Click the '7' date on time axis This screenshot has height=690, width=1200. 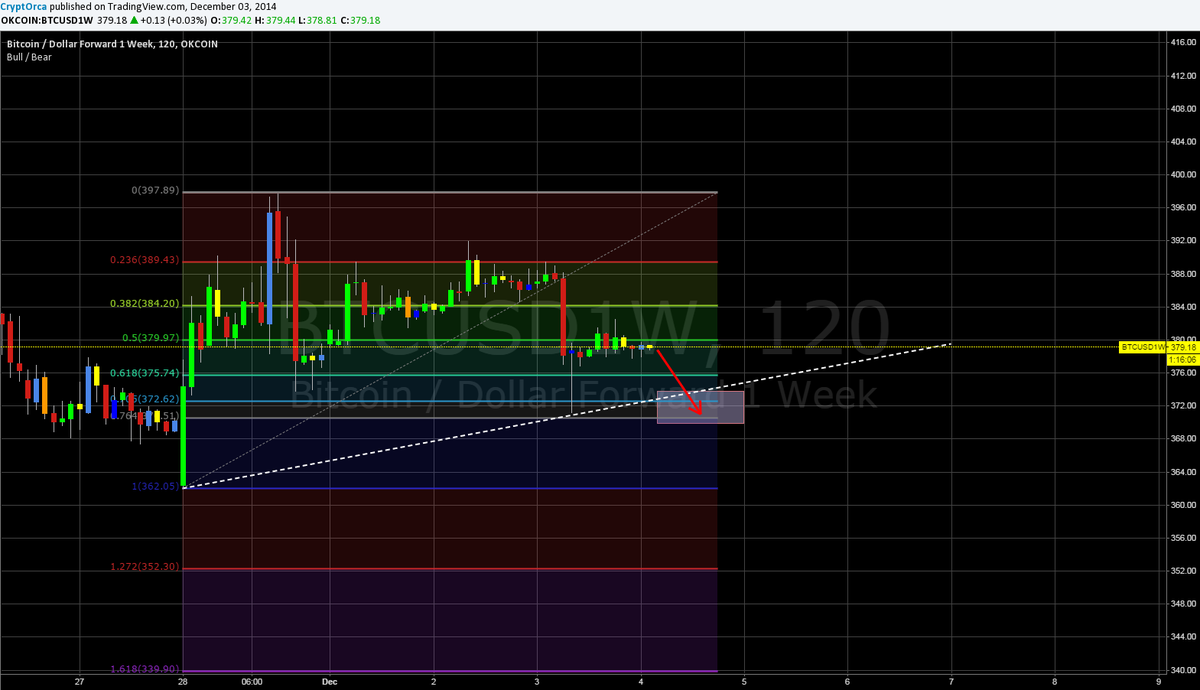[951, 682]
